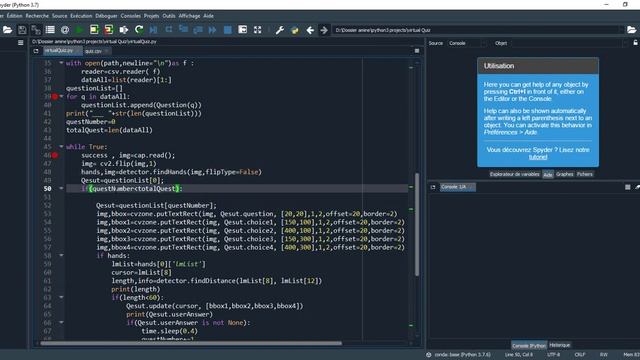The width and height of the screenshot is (640, 360).
Task: Collapse the for loop at line 39
Action: click(x=61, y=96)
